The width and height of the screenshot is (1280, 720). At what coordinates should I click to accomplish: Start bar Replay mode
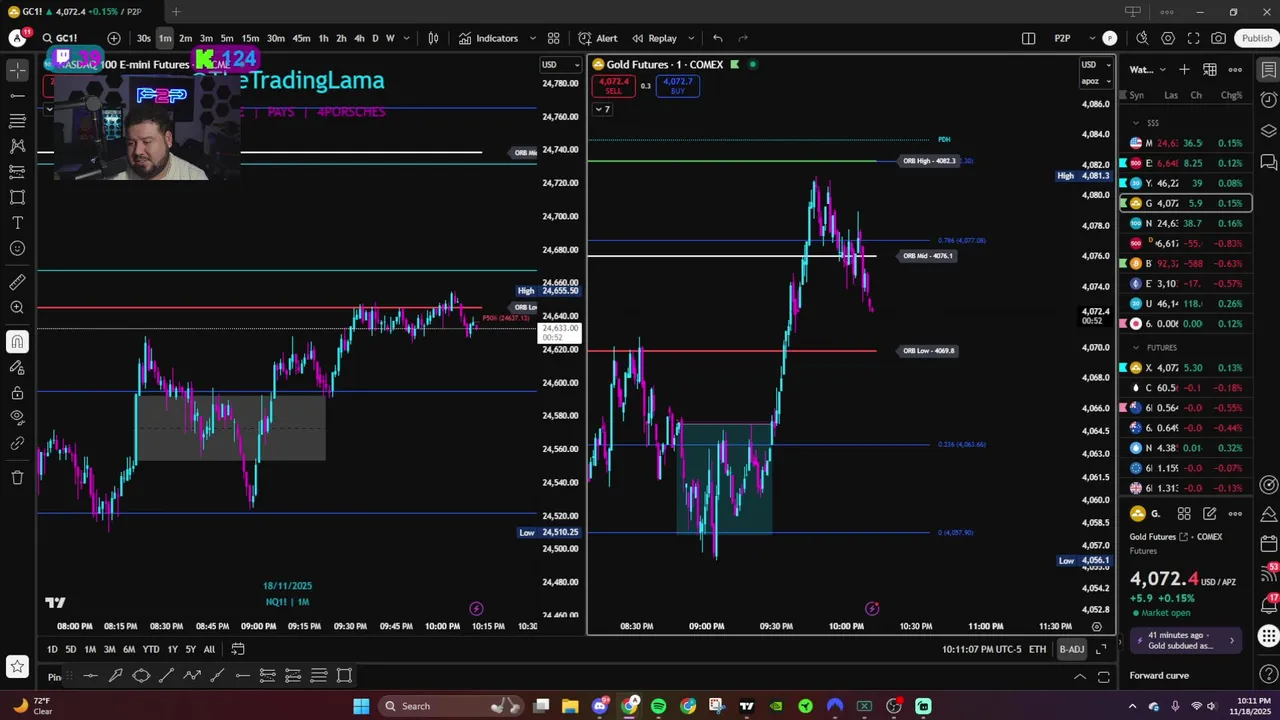point(653,38)
